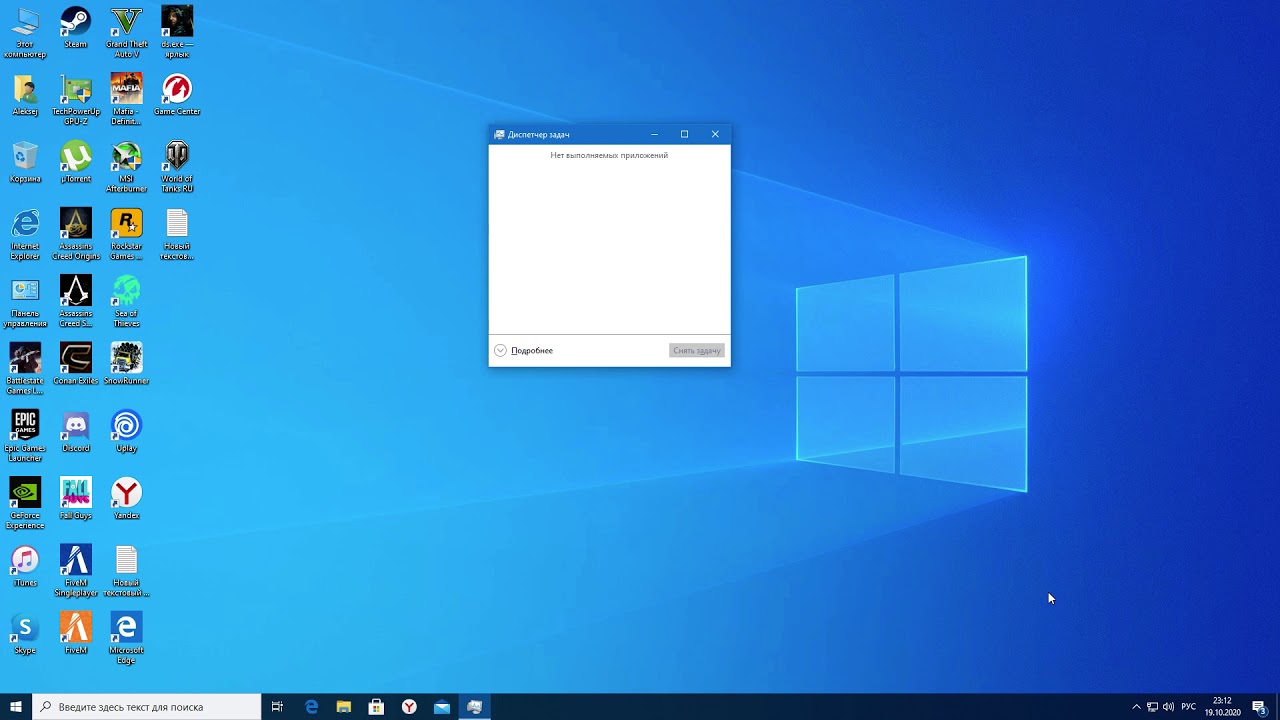Select the Steam desktop shortcut
This screenshot has width=1280, height=720.
point(75,27)
